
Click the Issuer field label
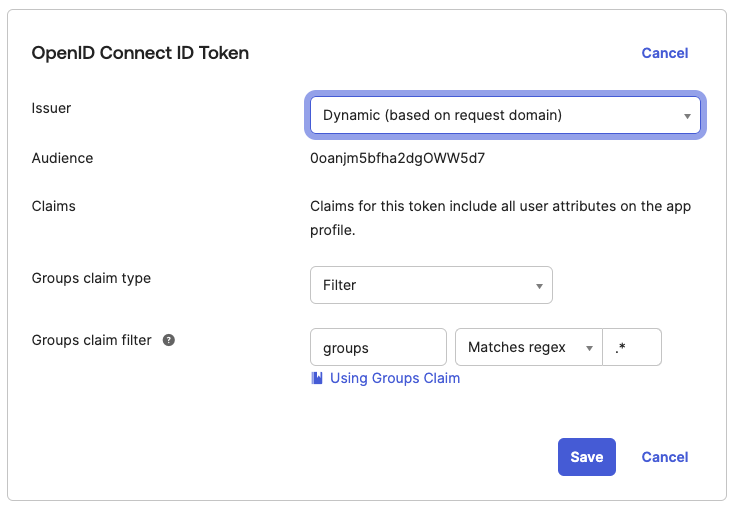51,108
